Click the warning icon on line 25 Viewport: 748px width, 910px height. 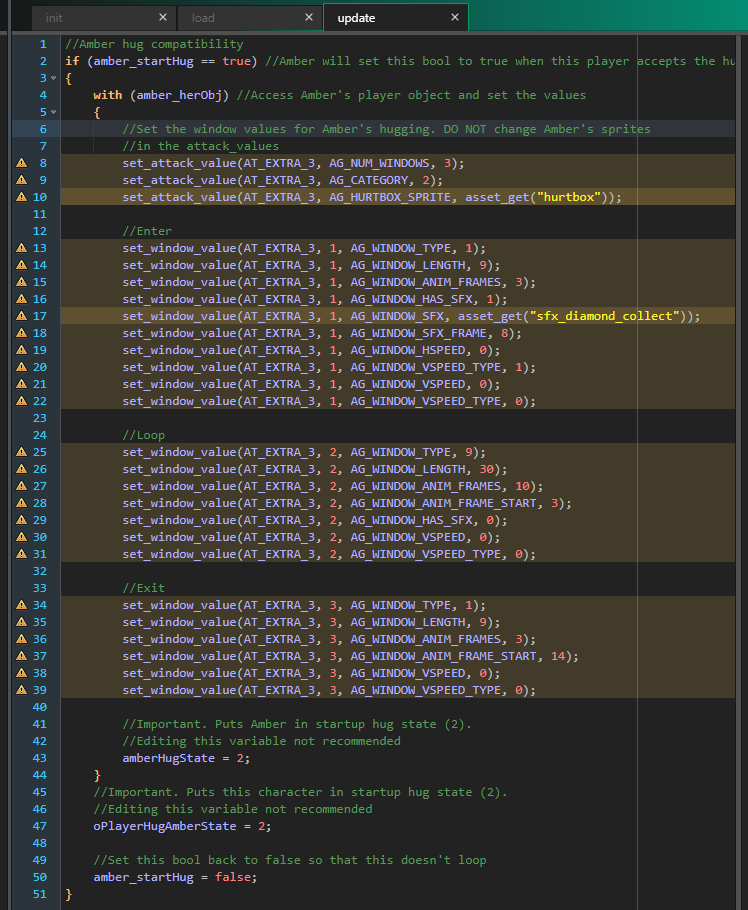(x=21, y=452)
